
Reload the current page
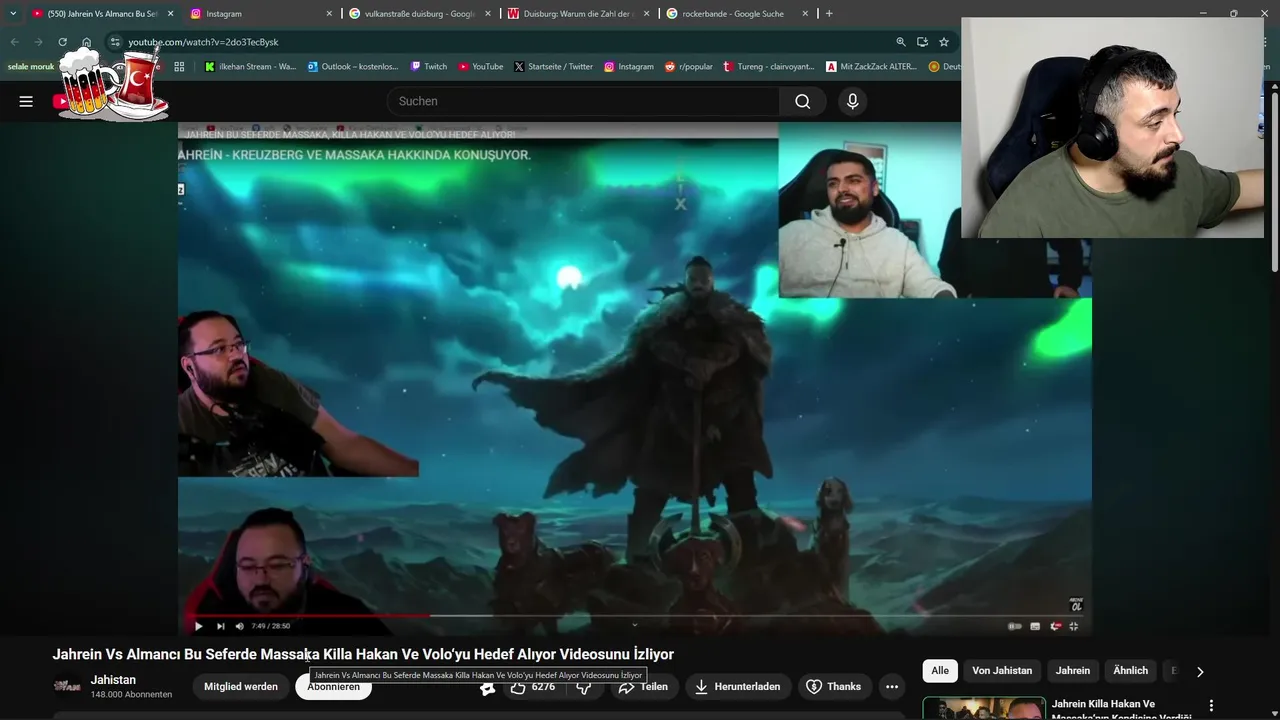[62, 42]
